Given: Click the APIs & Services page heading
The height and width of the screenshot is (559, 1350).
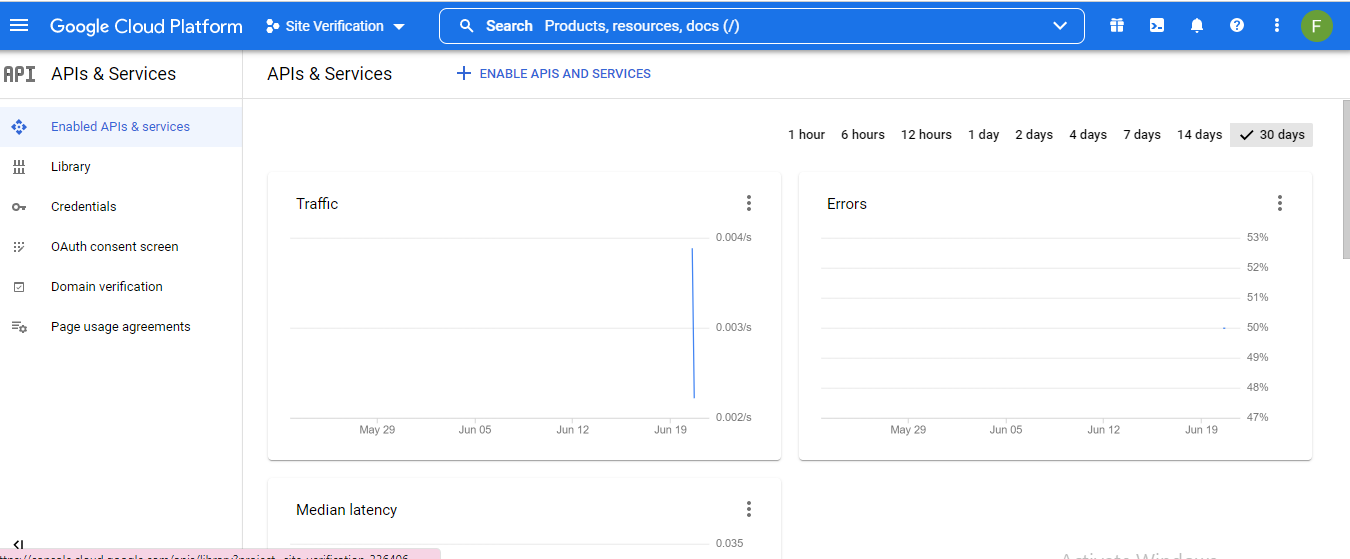Looking at the screenshot, I should point(329,74).
